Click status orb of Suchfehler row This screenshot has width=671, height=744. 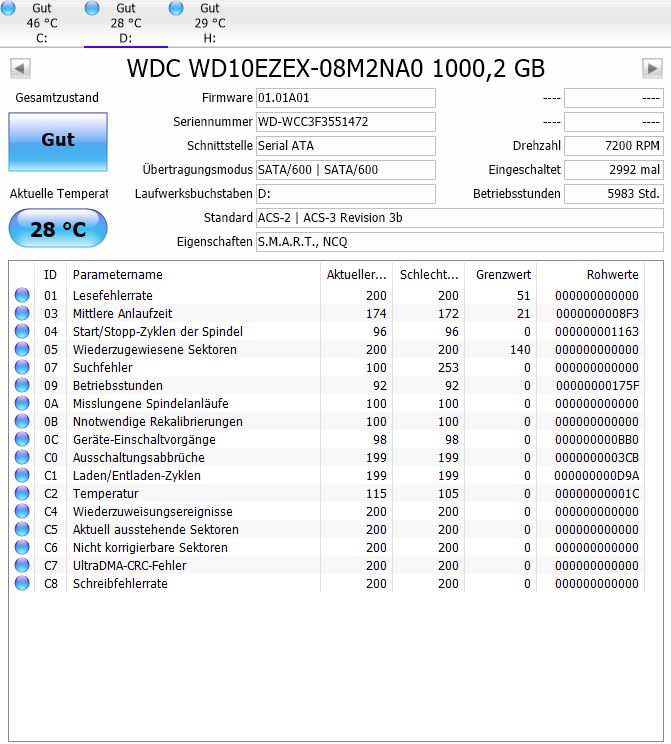[x=22, y=367]
